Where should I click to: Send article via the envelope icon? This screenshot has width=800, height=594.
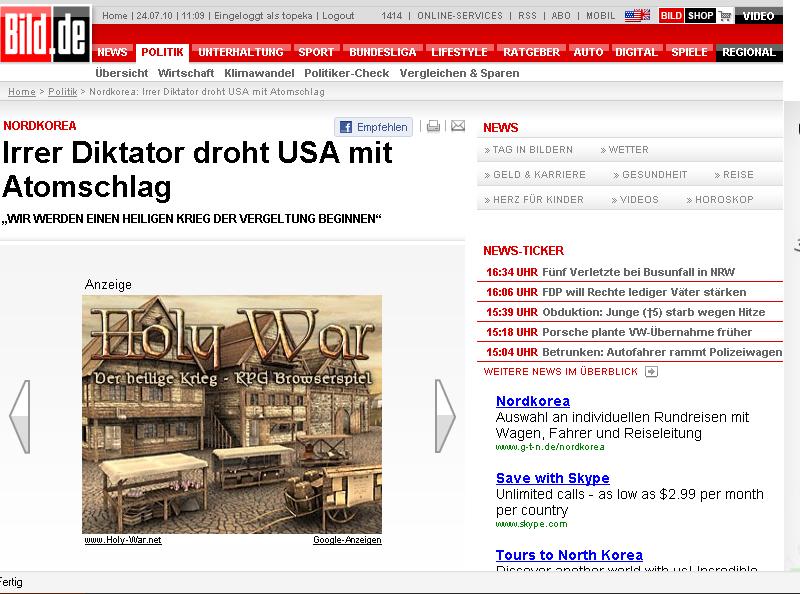458,126
